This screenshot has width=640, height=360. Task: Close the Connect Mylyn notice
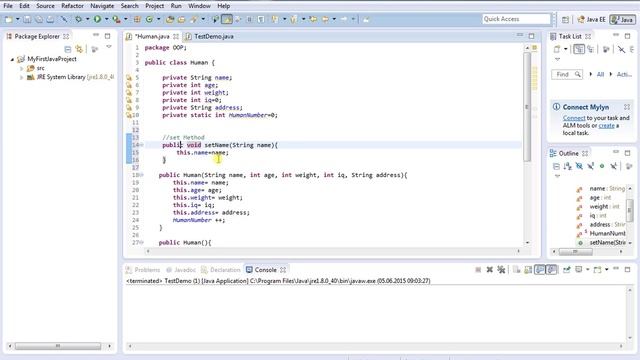(x=627, y=107)
